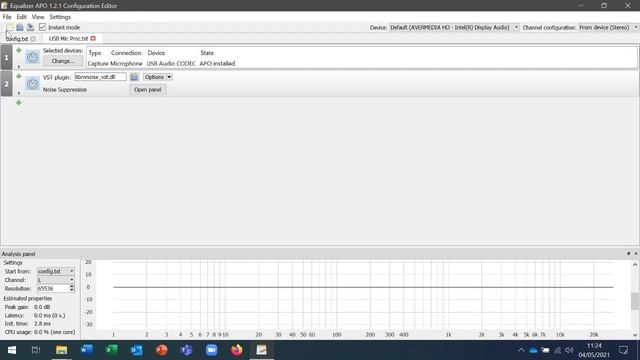The width and height of the screenshot is (640, 360).
Task: Open the analysis Channel dropdown
Action: tap(56, 280)
